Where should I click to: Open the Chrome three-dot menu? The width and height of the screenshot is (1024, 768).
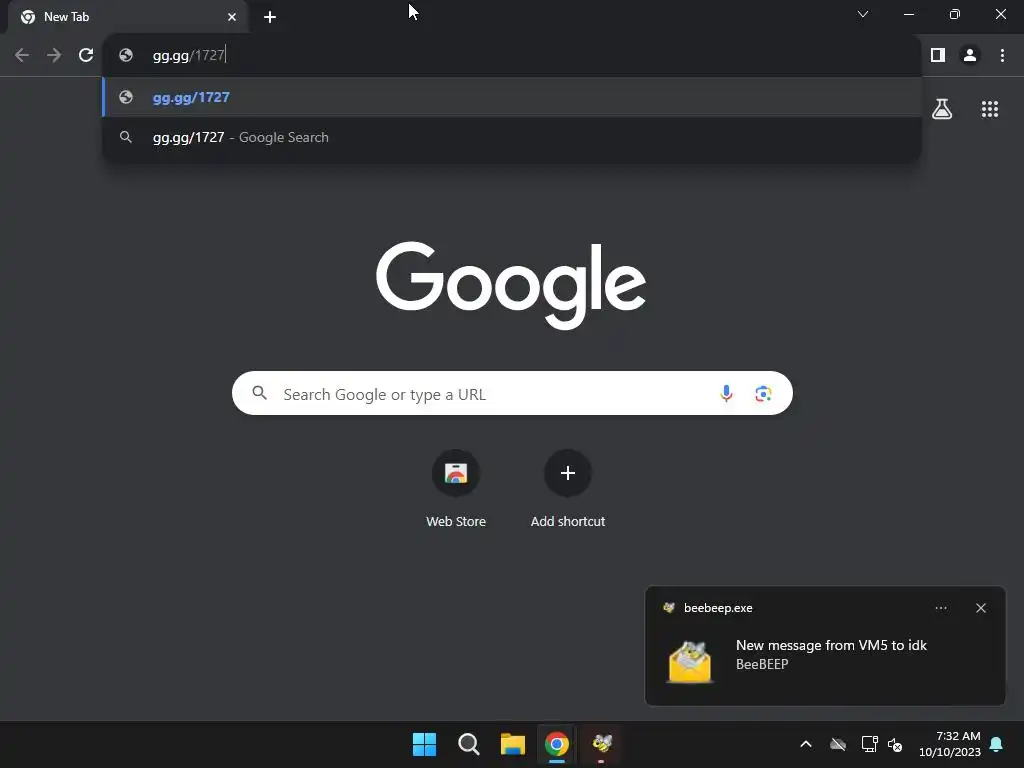[x=1002, y=56]
